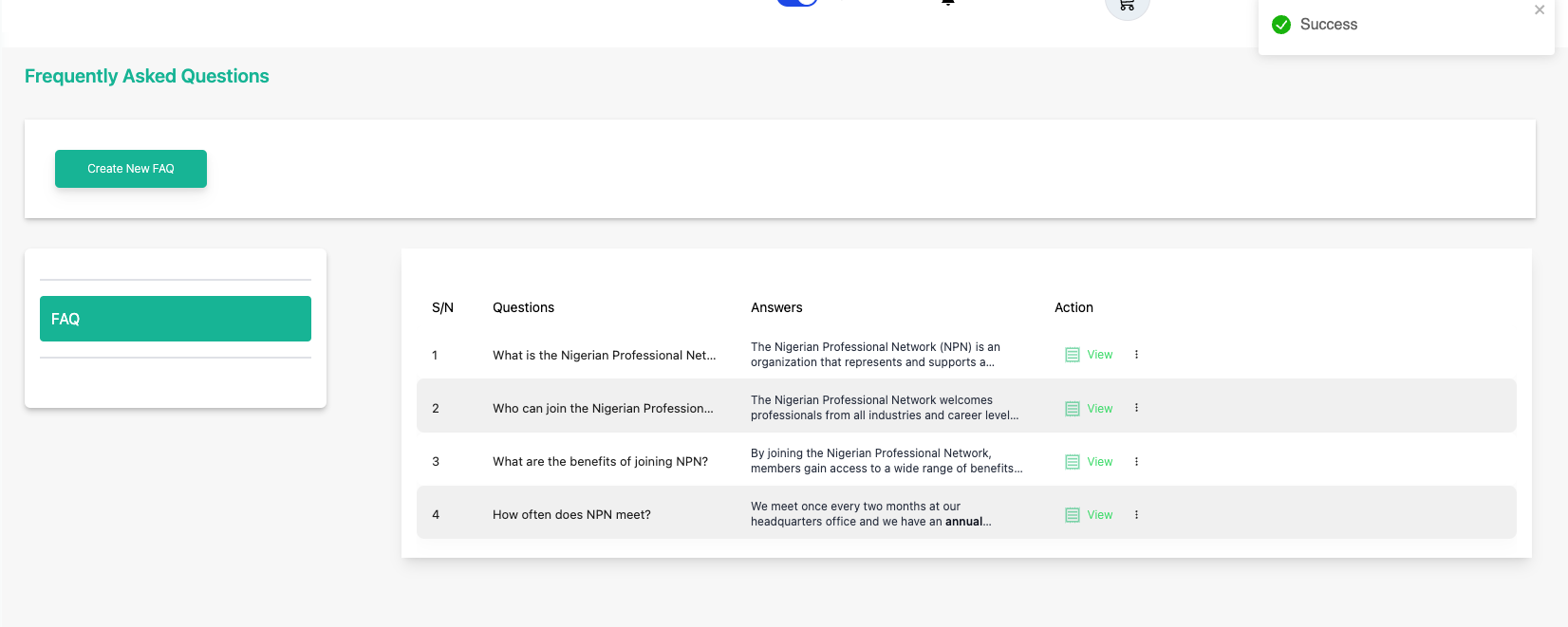The width and height of the screenshot is (1568, 627).
Task: Click the question 'Who can join the Nigerian Profession...'
Action: click(x=603, y=409)
